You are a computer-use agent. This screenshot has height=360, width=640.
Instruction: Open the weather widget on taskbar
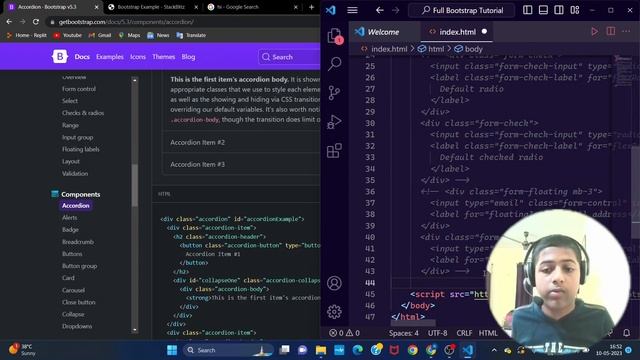[x=22, y=350]
